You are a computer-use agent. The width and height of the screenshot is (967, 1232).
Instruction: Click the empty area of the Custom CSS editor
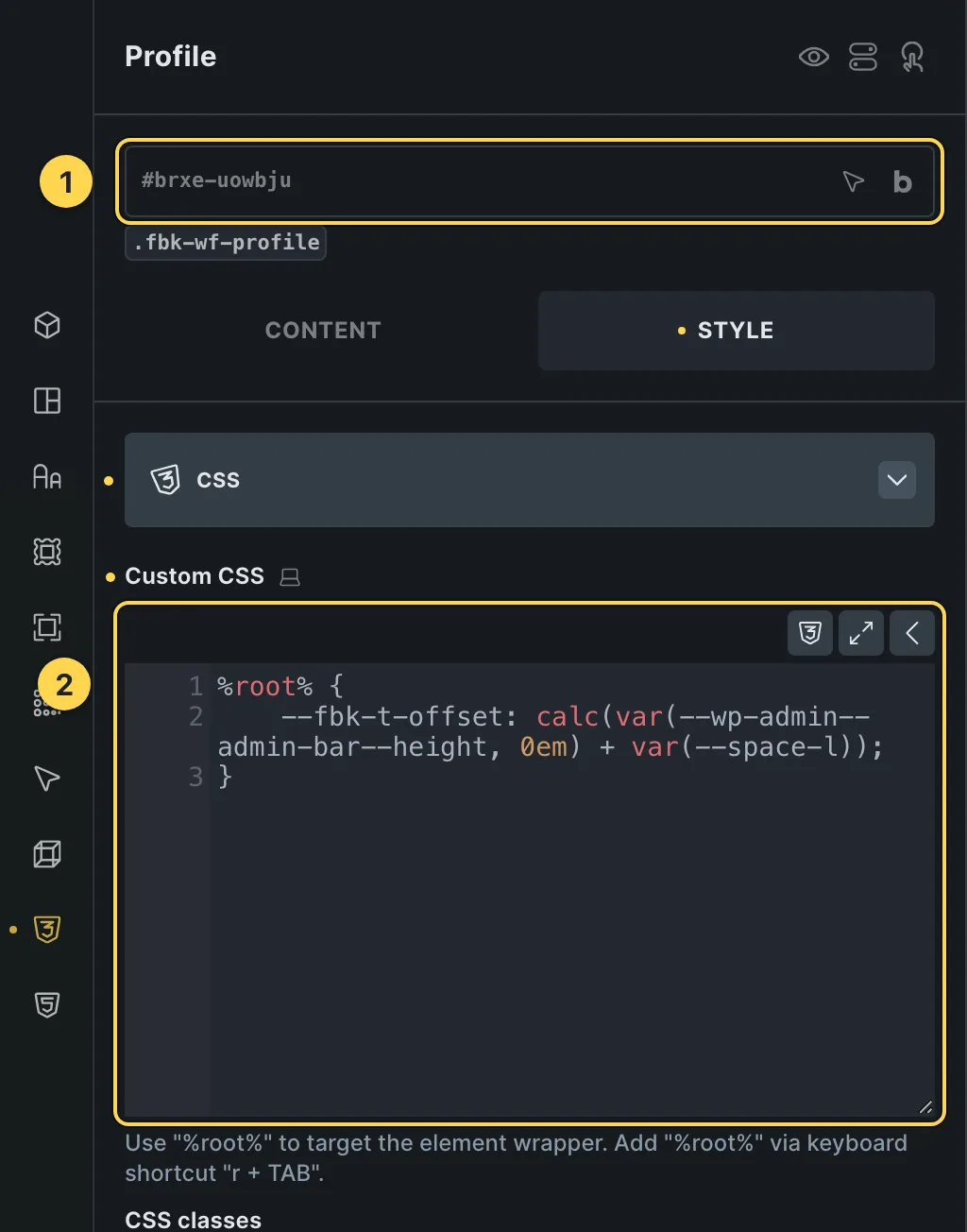coord(571,954)
